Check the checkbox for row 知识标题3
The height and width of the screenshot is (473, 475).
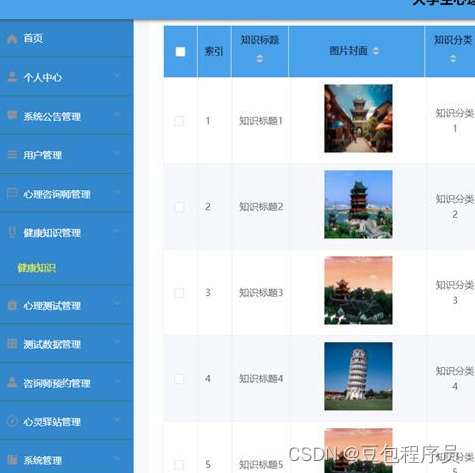179,293
